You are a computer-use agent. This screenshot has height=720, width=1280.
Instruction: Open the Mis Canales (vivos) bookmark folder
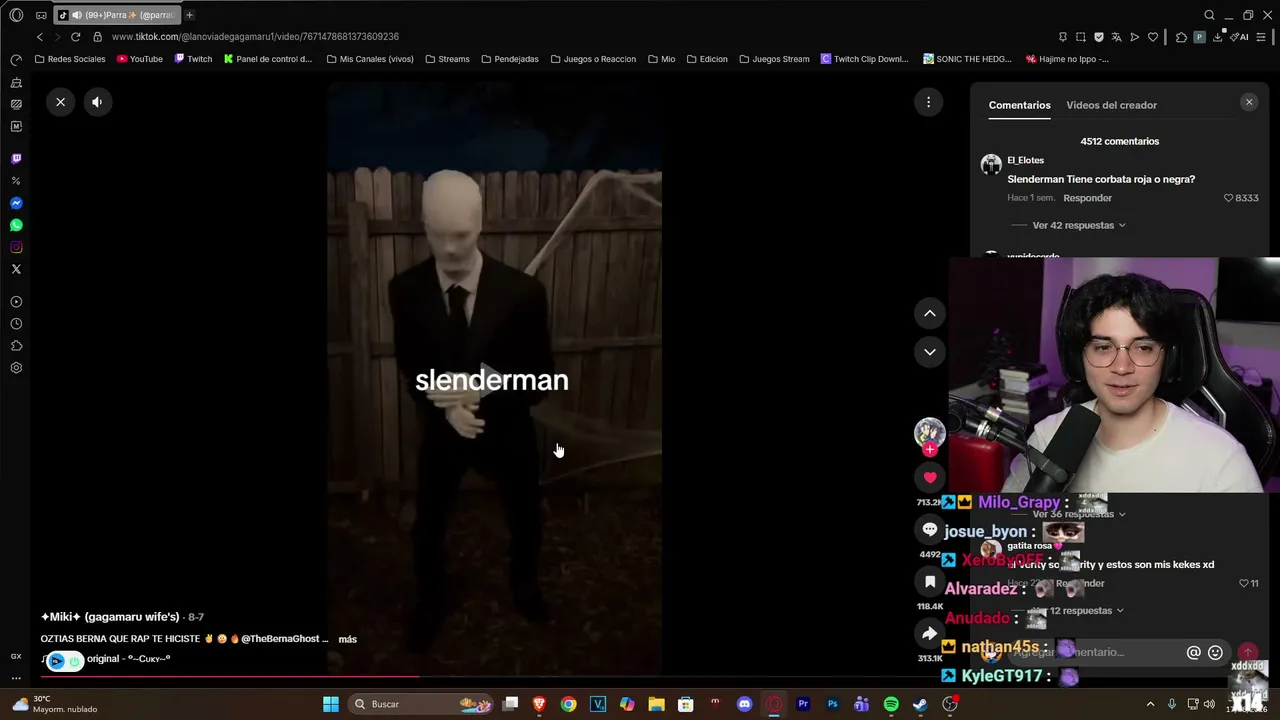pyautogui.click(x=370, y=59)
